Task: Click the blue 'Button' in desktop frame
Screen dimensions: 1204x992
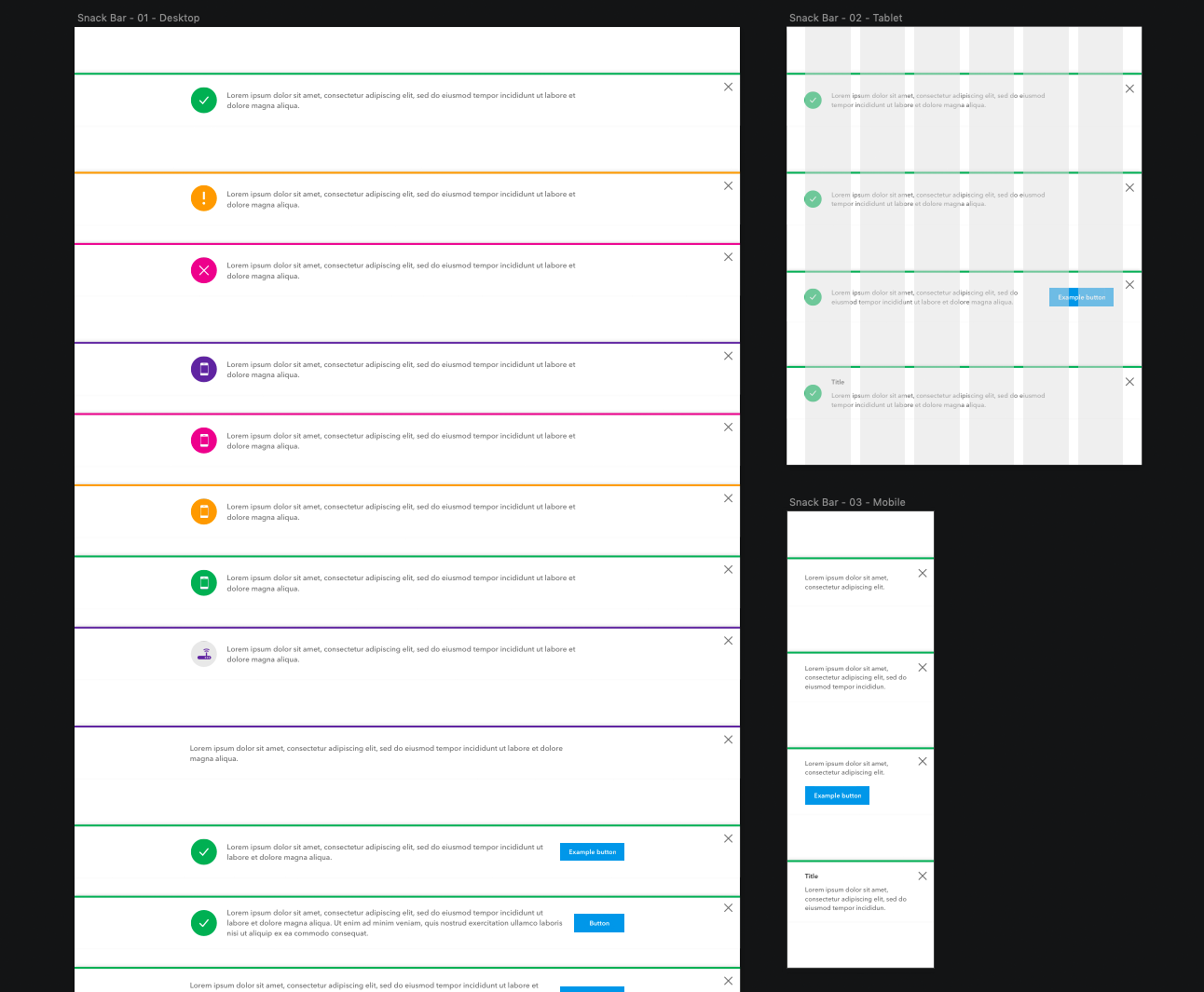Action: pos(599,923)
